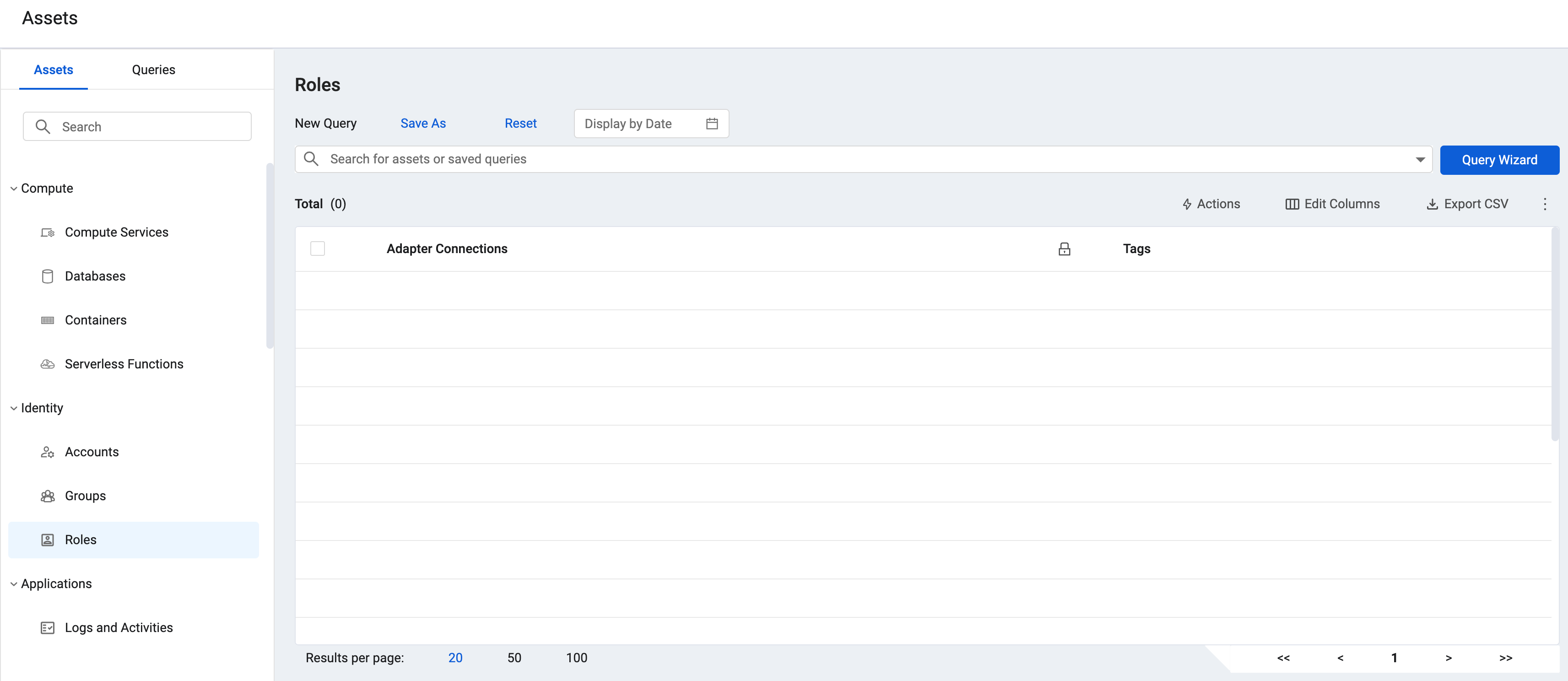The width and height of the screenshot is (1568, 681).
Task: Set results per page to 50
Action: (x=514, y=658)
